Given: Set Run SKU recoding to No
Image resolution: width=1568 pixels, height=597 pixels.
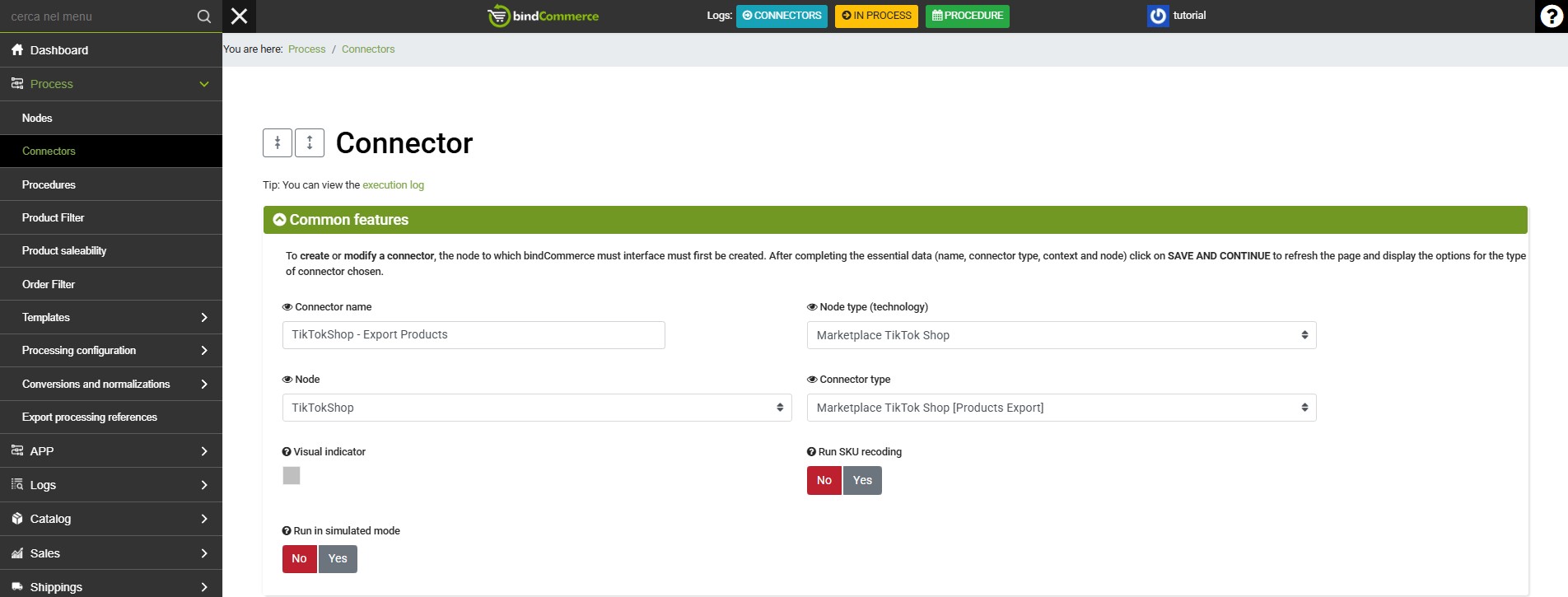Looking at the screenshot, I should point(824,480).
